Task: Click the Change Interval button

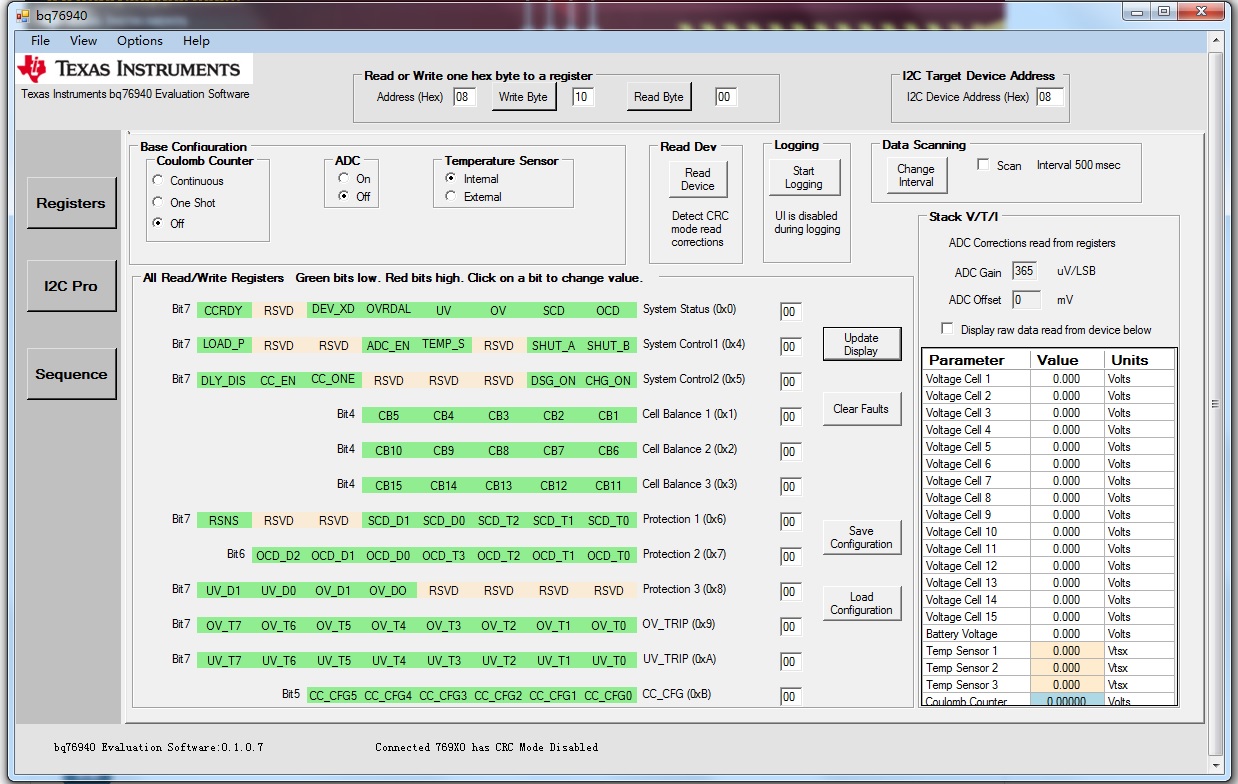Action: (x=915, y=175)
